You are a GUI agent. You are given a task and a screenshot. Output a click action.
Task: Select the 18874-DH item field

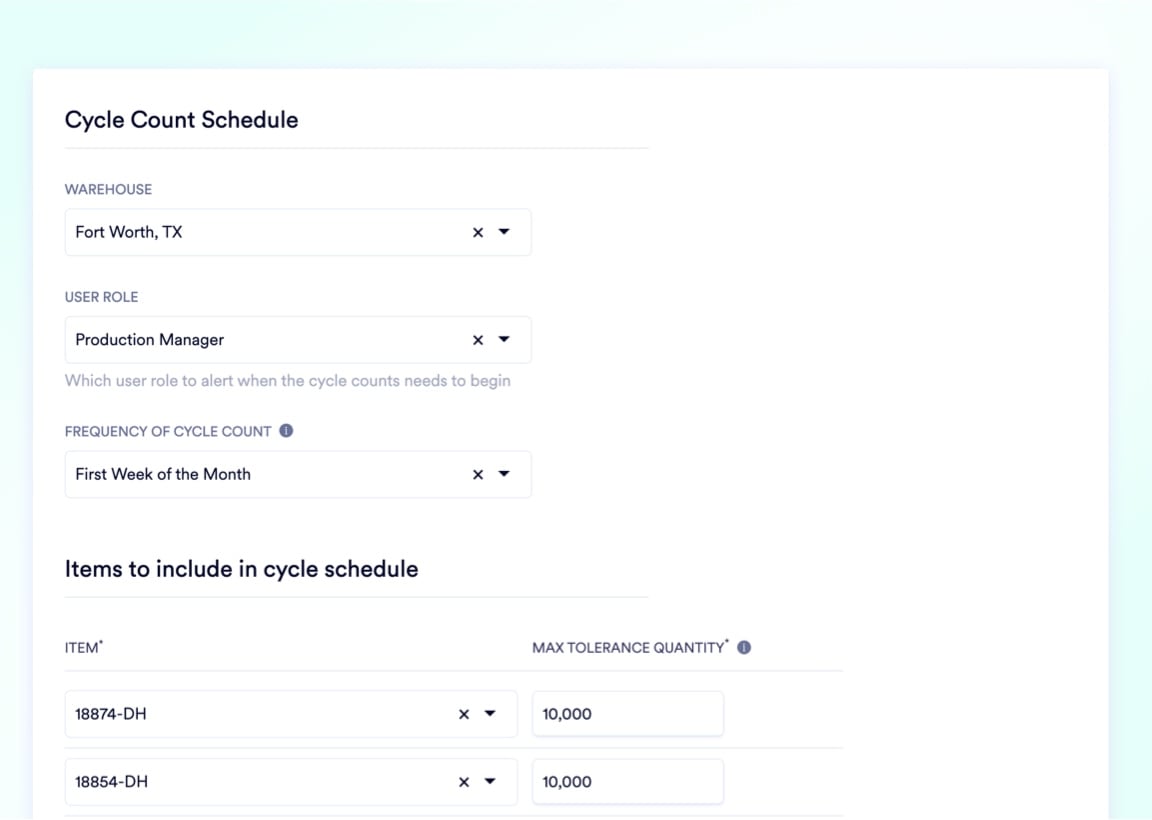point(291,713)
